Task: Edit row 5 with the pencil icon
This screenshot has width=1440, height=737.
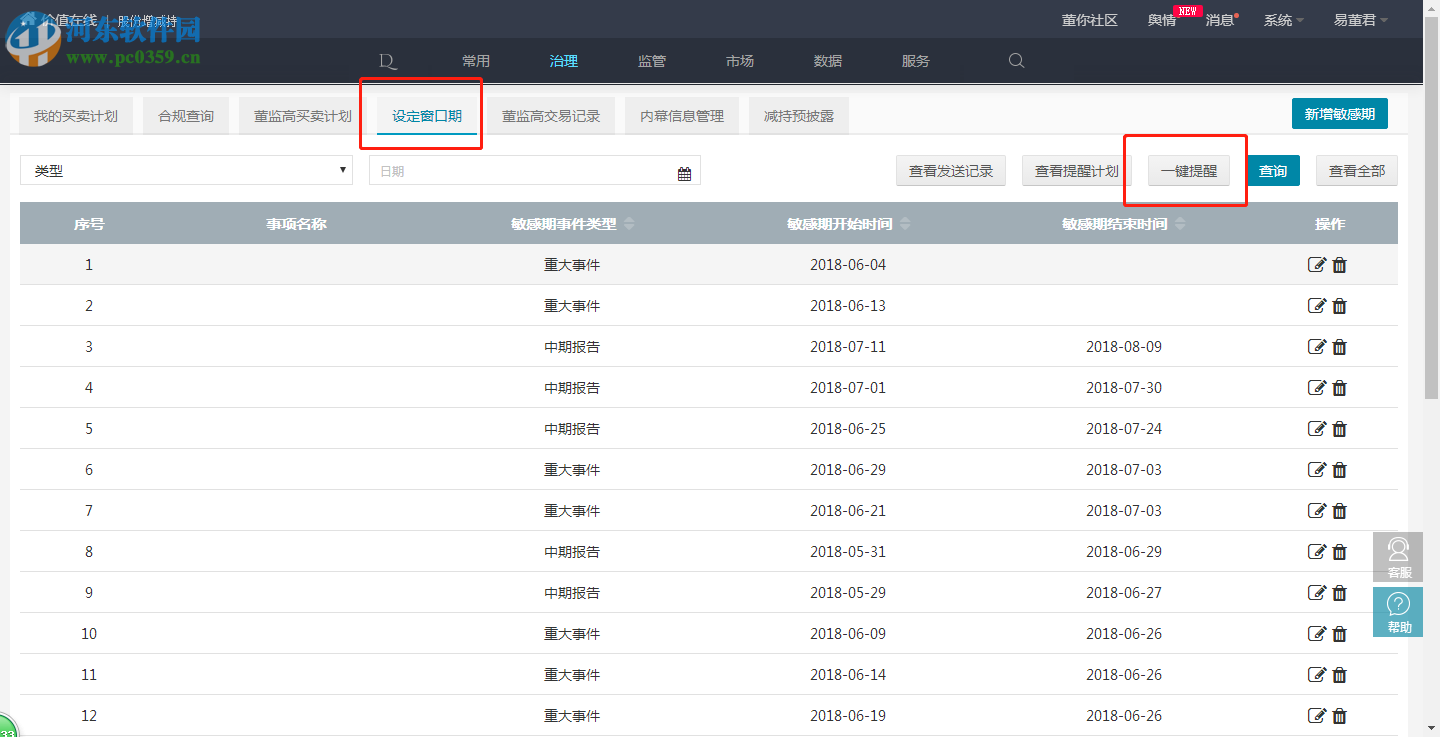Action: 1317,428
